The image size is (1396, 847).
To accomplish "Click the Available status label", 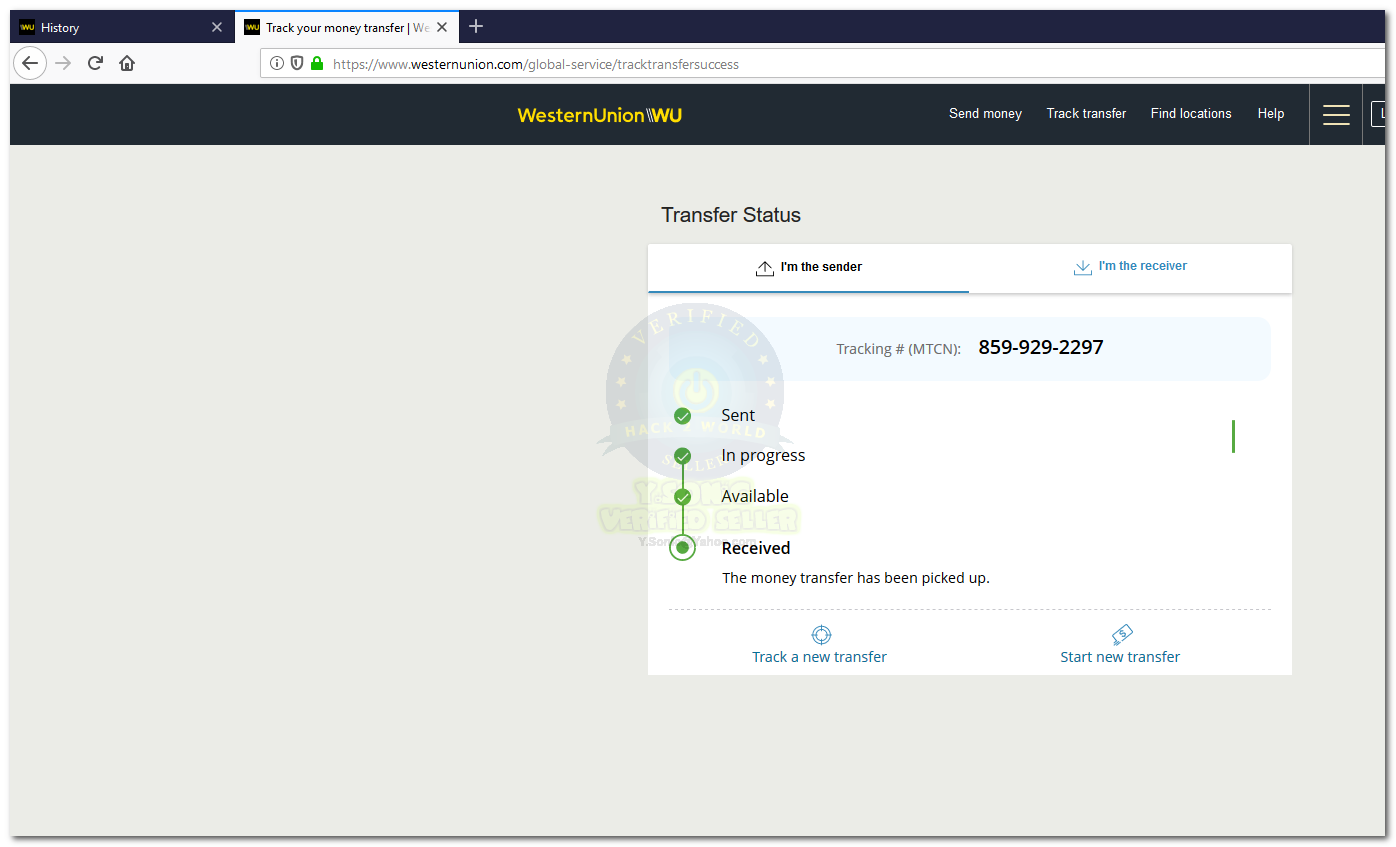I will 755,497.
